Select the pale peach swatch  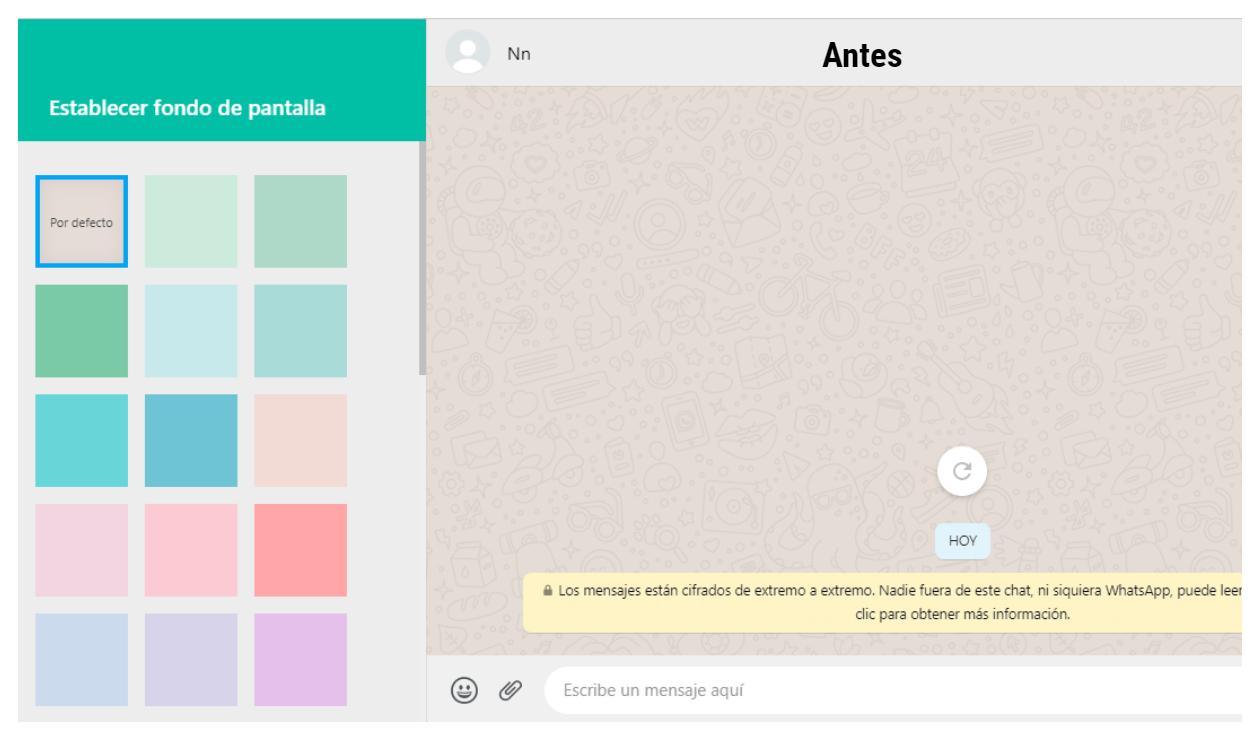pyautogui.click(x=300, y=440)
